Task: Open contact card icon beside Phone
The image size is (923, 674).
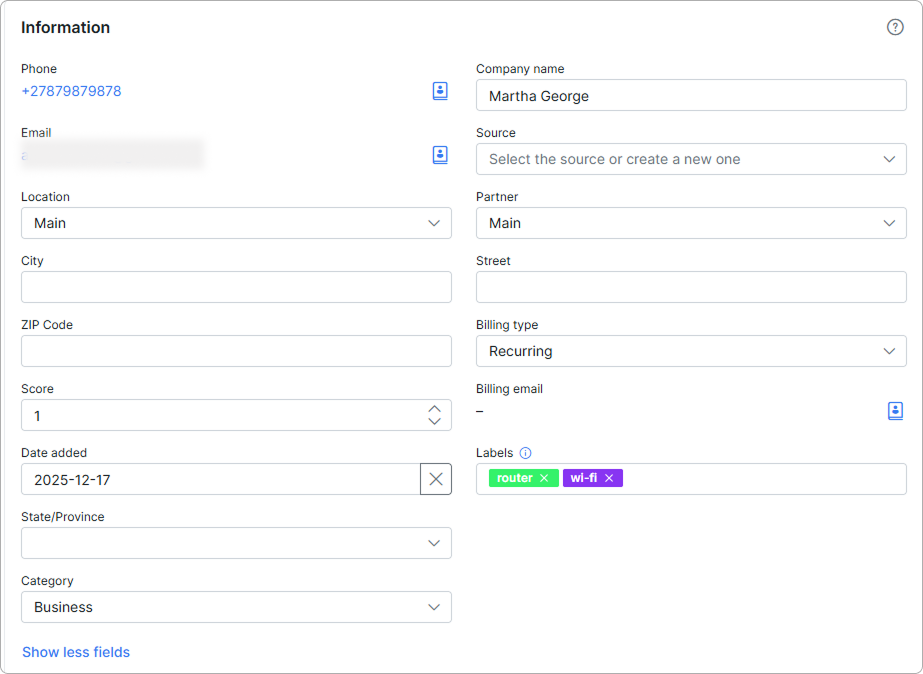Action: pos(440,91)
